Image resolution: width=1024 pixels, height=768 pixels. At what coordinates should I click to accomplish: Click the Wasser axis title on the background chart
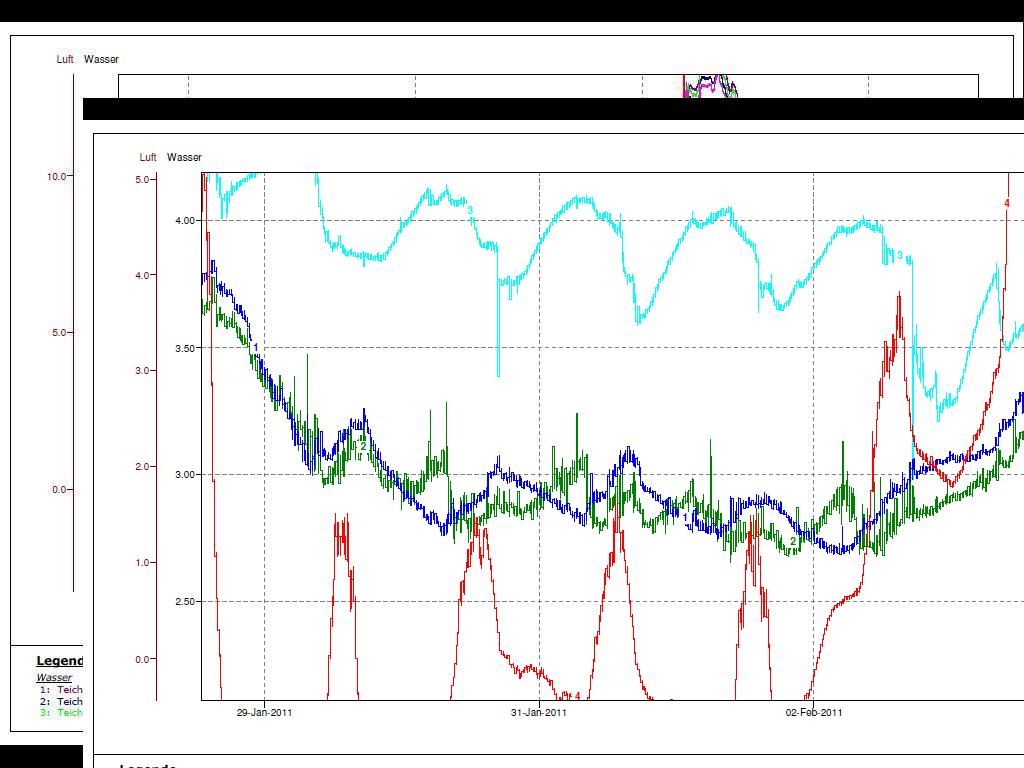(x=101, y=59)
